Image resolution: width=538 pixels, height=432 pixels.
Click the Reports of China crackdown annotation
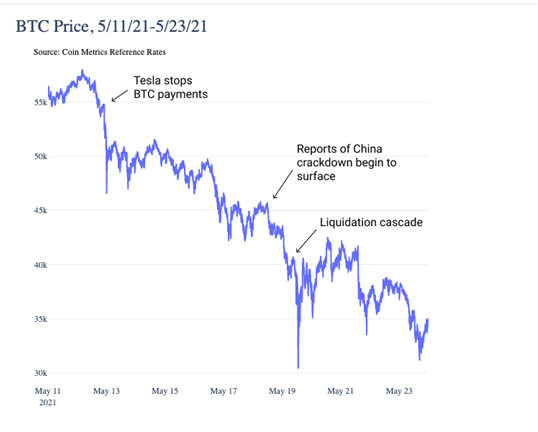(x=347, y=162)
